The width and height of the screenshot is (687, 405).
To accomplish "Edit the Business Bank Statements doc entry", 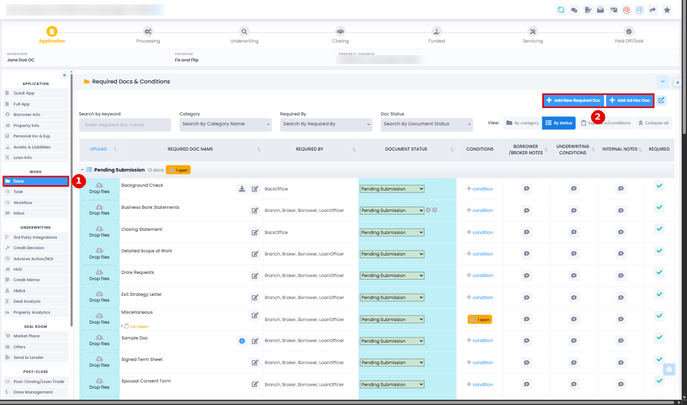I will point(255,210).
